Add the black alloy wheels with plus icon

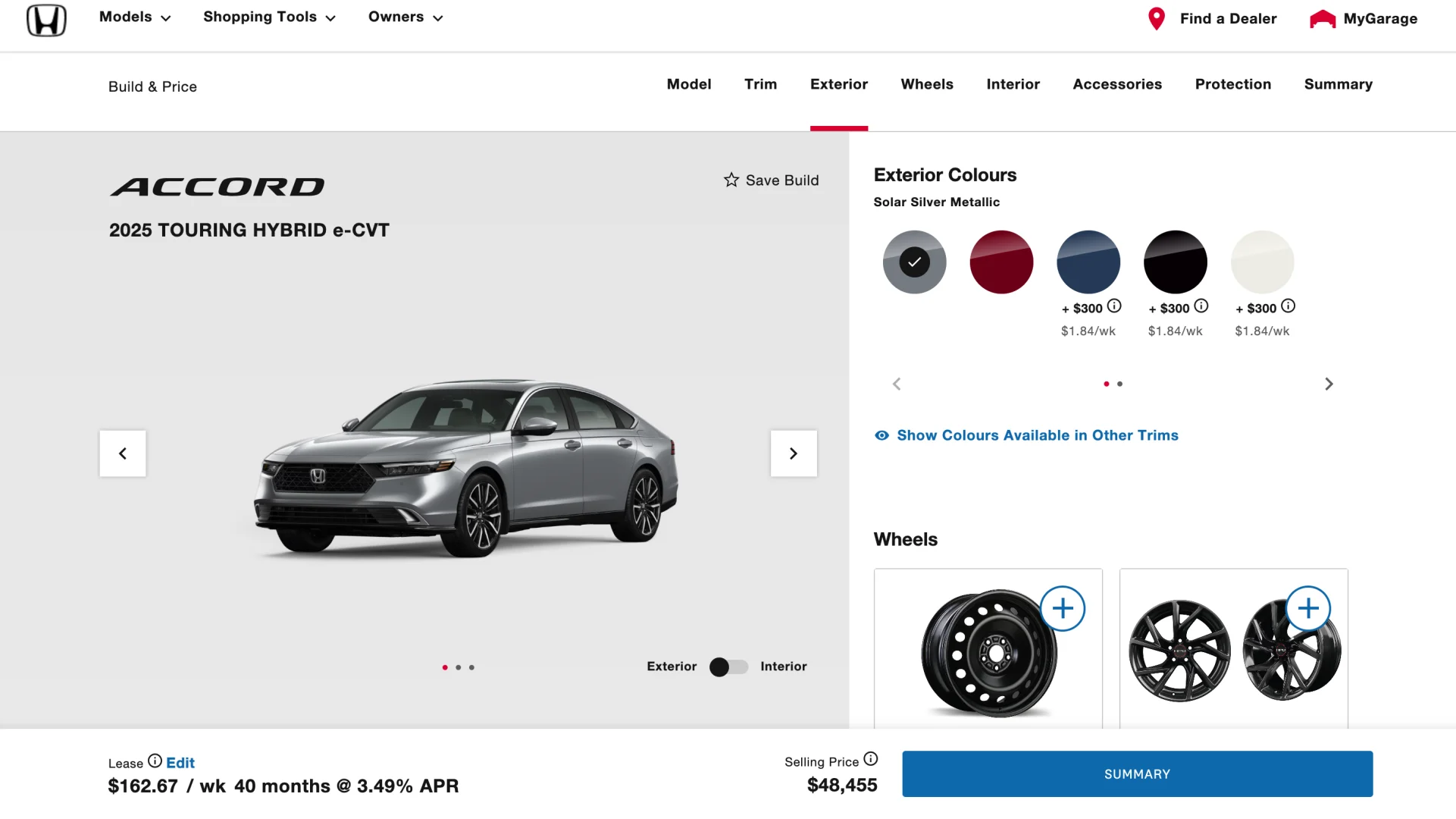coord(1307,608)
